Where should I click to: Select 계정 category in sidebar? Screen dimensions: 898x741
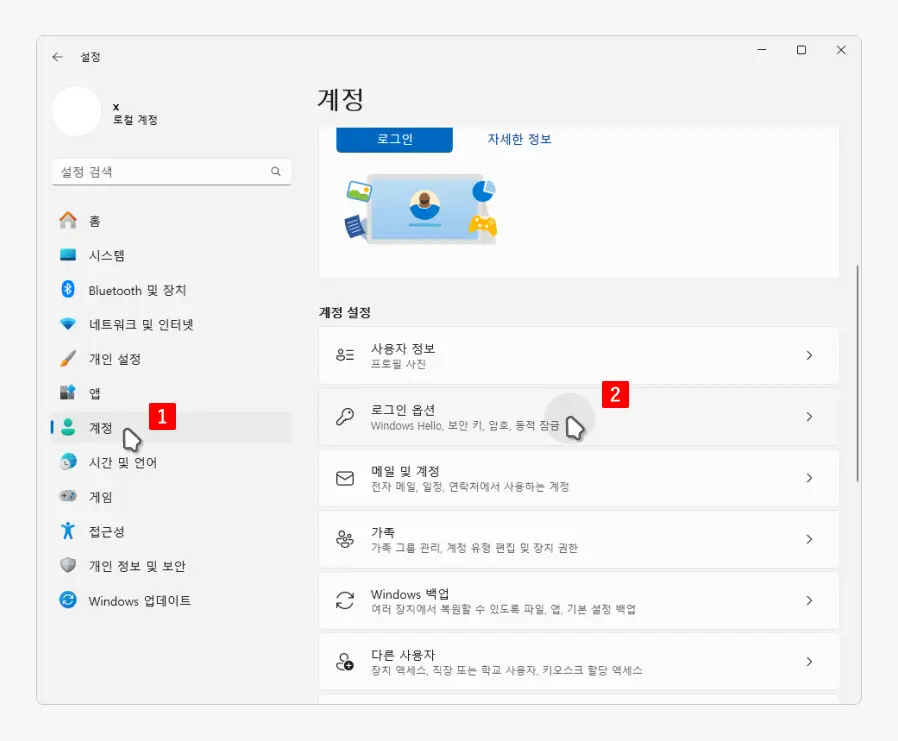pyautogui.click(x=171, y=427)
